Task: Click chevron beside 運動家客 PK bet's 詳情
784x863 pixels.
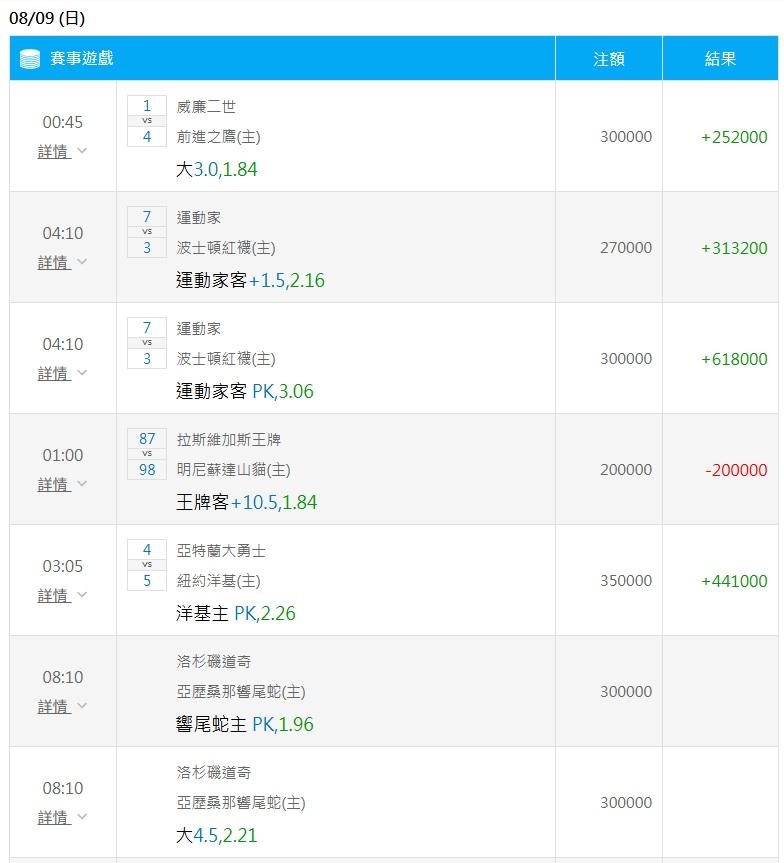Action: 82,373
